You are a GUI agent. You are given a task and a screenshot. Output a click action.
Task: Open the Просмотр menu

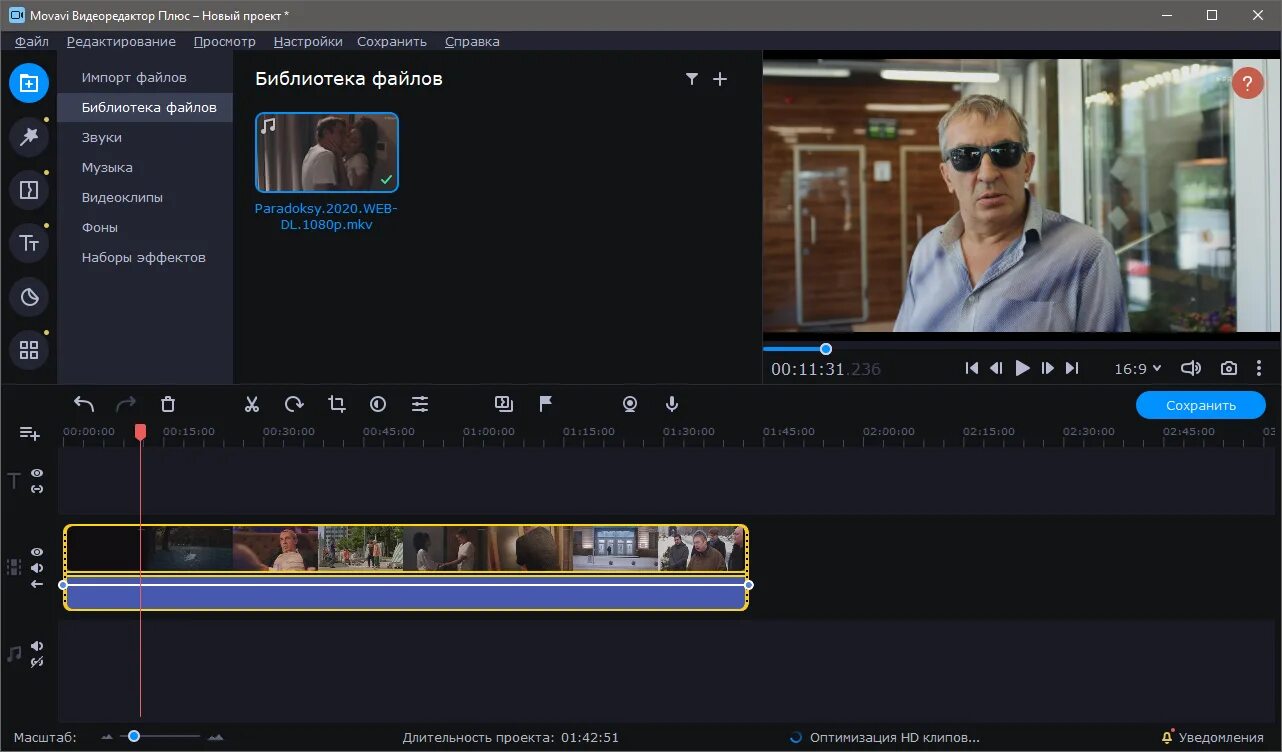click(225, 41)
